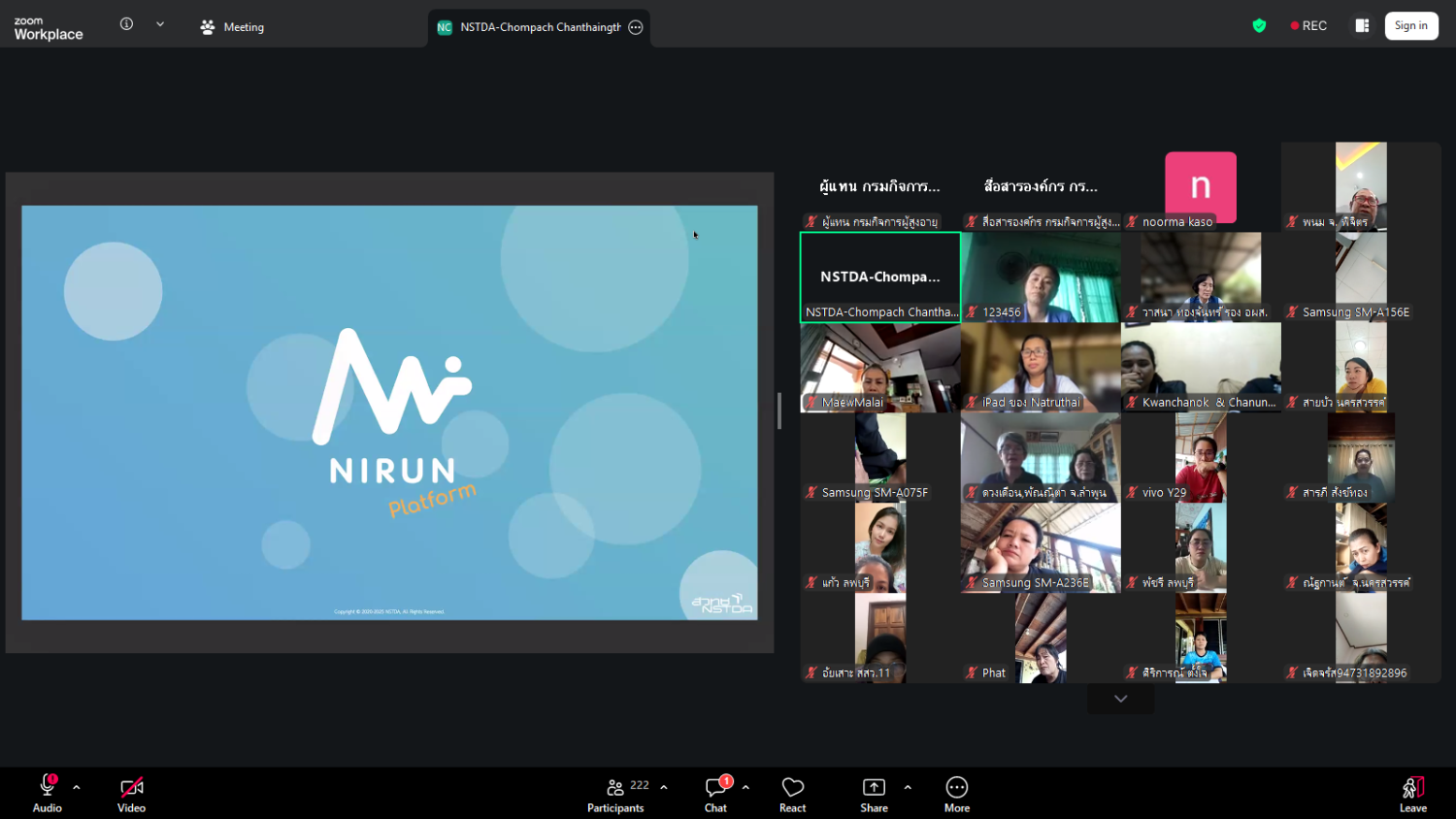Click the Sign in button
Viewport: 1456px width, 819px height.
pyautogui.click(x=1410, y=26)
